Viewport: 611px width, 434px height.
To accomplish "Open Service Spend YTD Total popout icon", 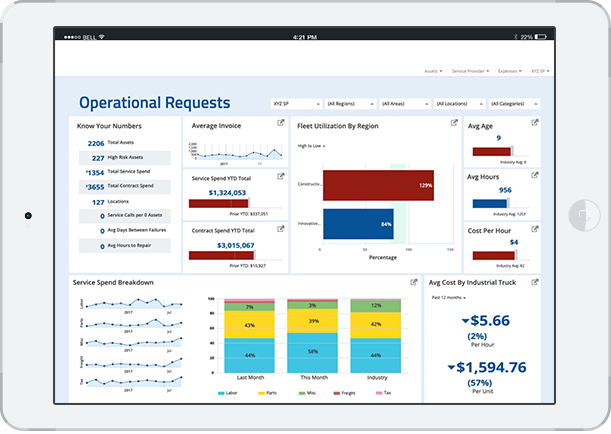I will click(x=281, y=176).
